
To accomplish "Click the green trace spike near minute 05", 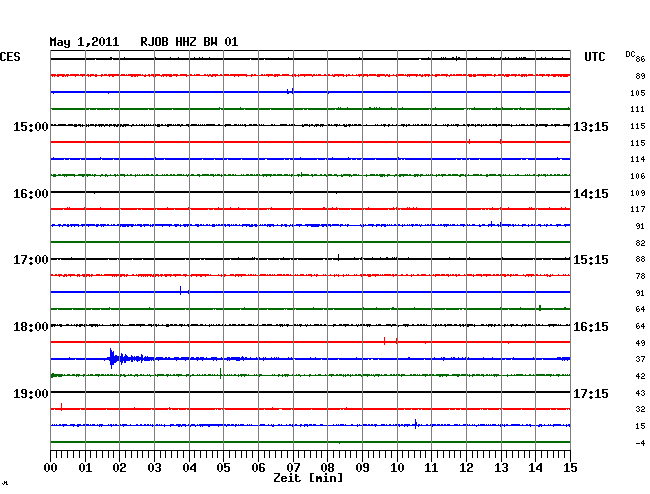I will [221, 373].
